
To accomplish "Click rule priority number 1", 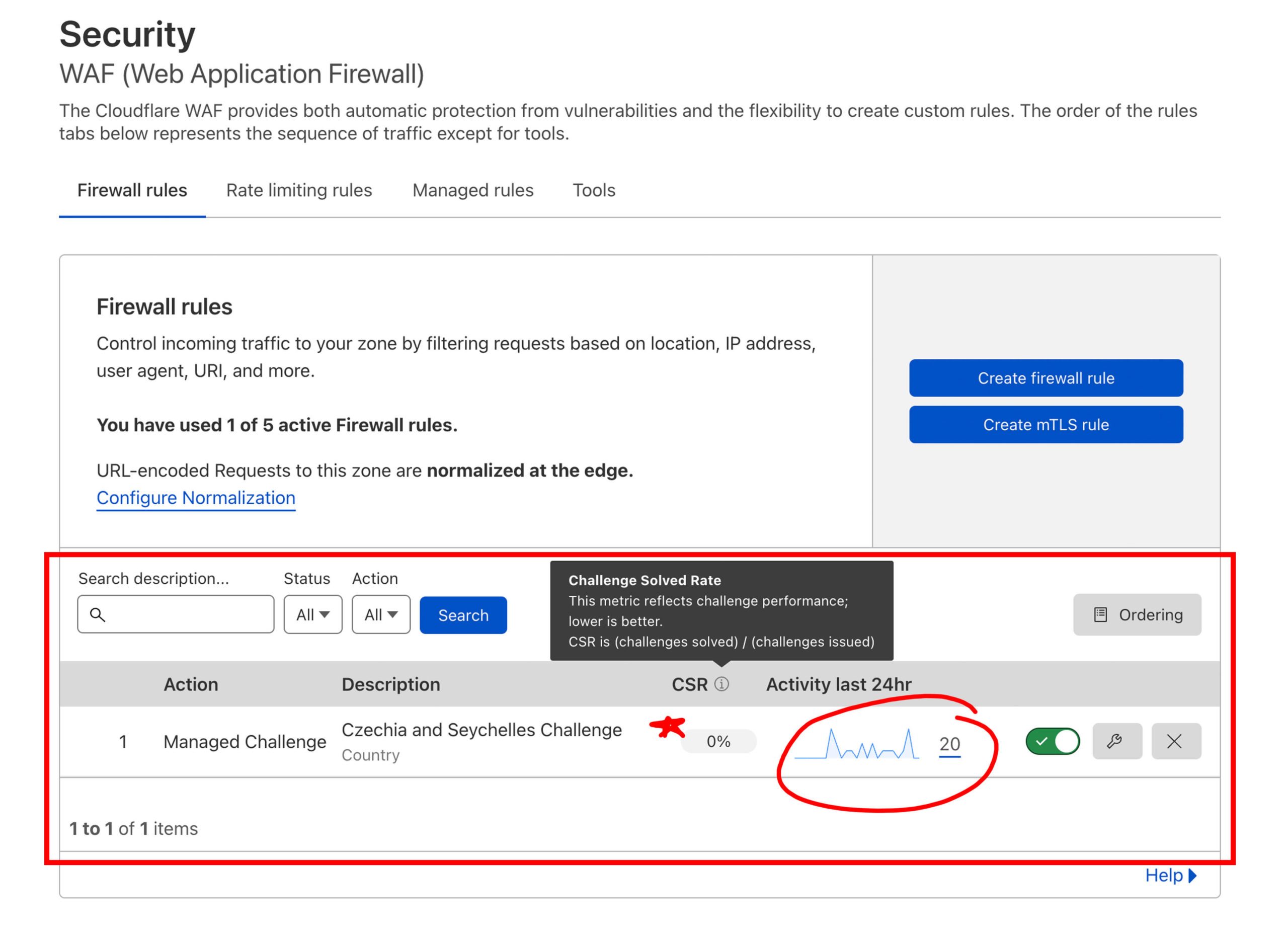I will click(122, 742).
